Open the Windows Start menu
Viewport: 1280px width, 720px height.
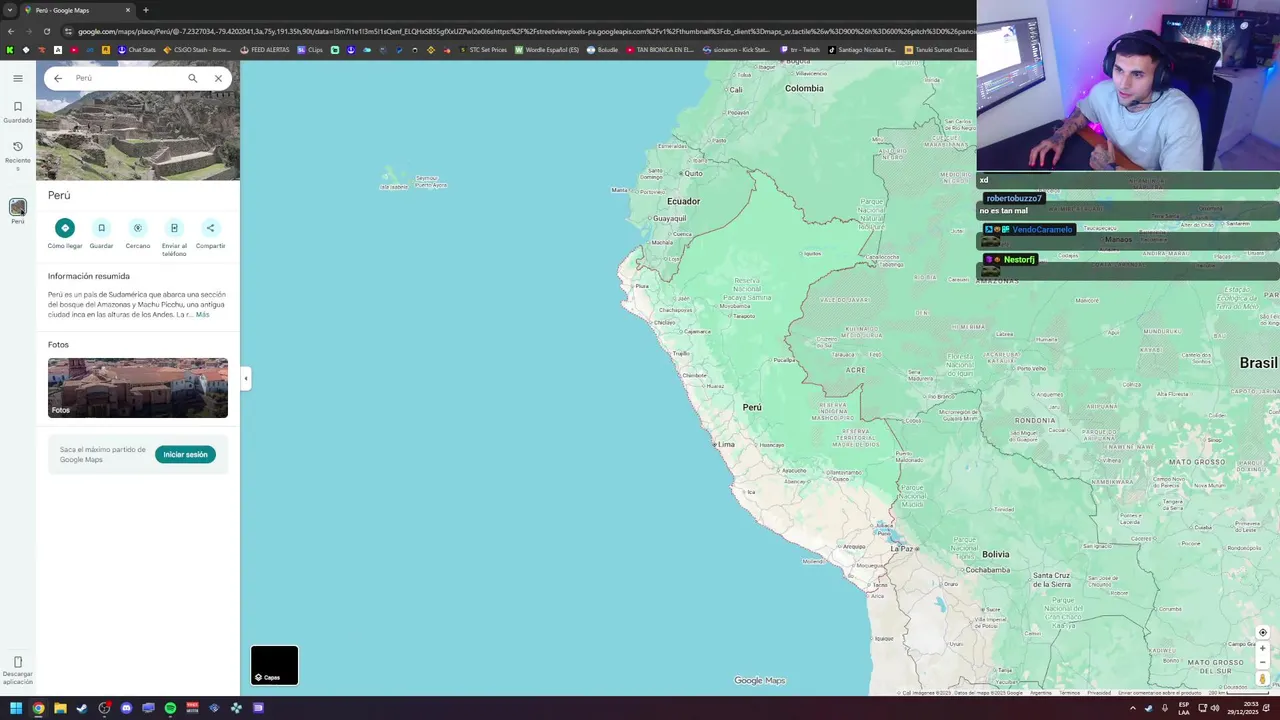16,708
